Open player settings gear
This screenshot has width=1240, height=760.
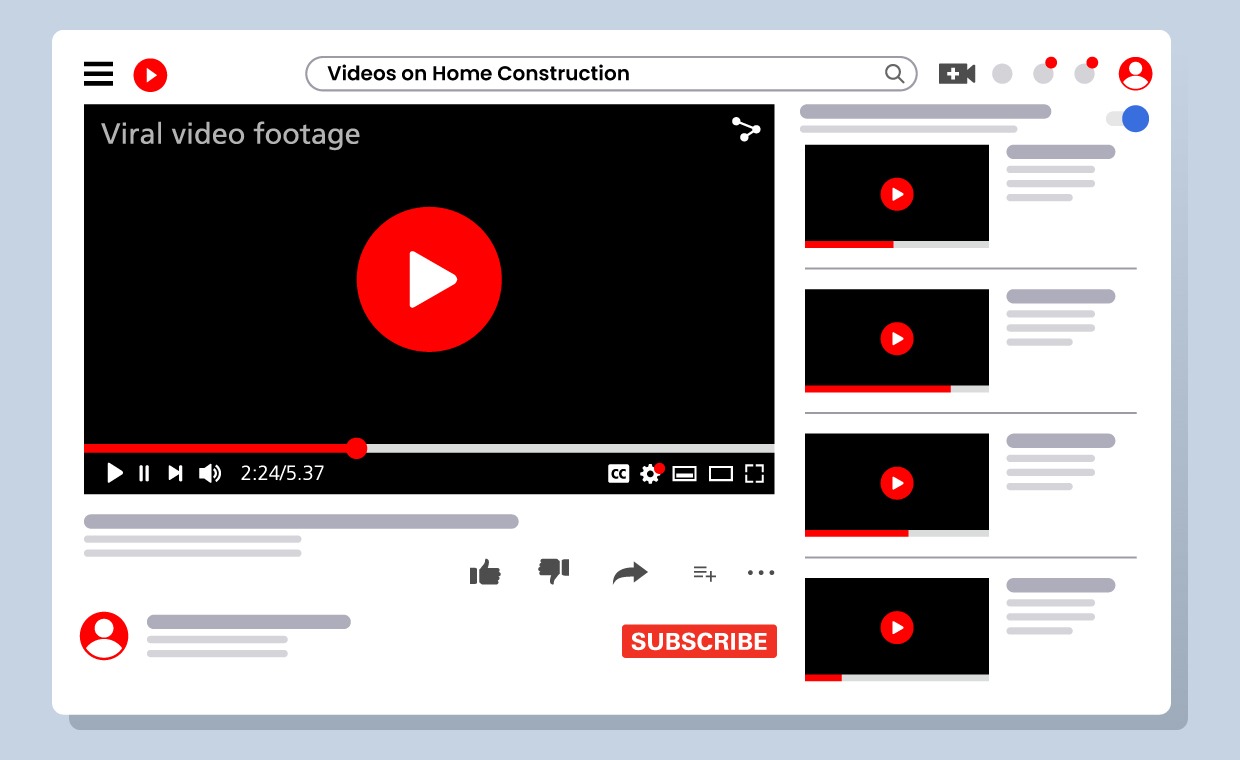651,473
